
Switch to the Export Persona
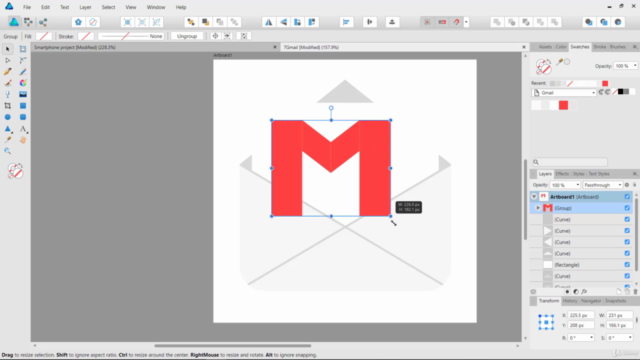click(43, 22)
